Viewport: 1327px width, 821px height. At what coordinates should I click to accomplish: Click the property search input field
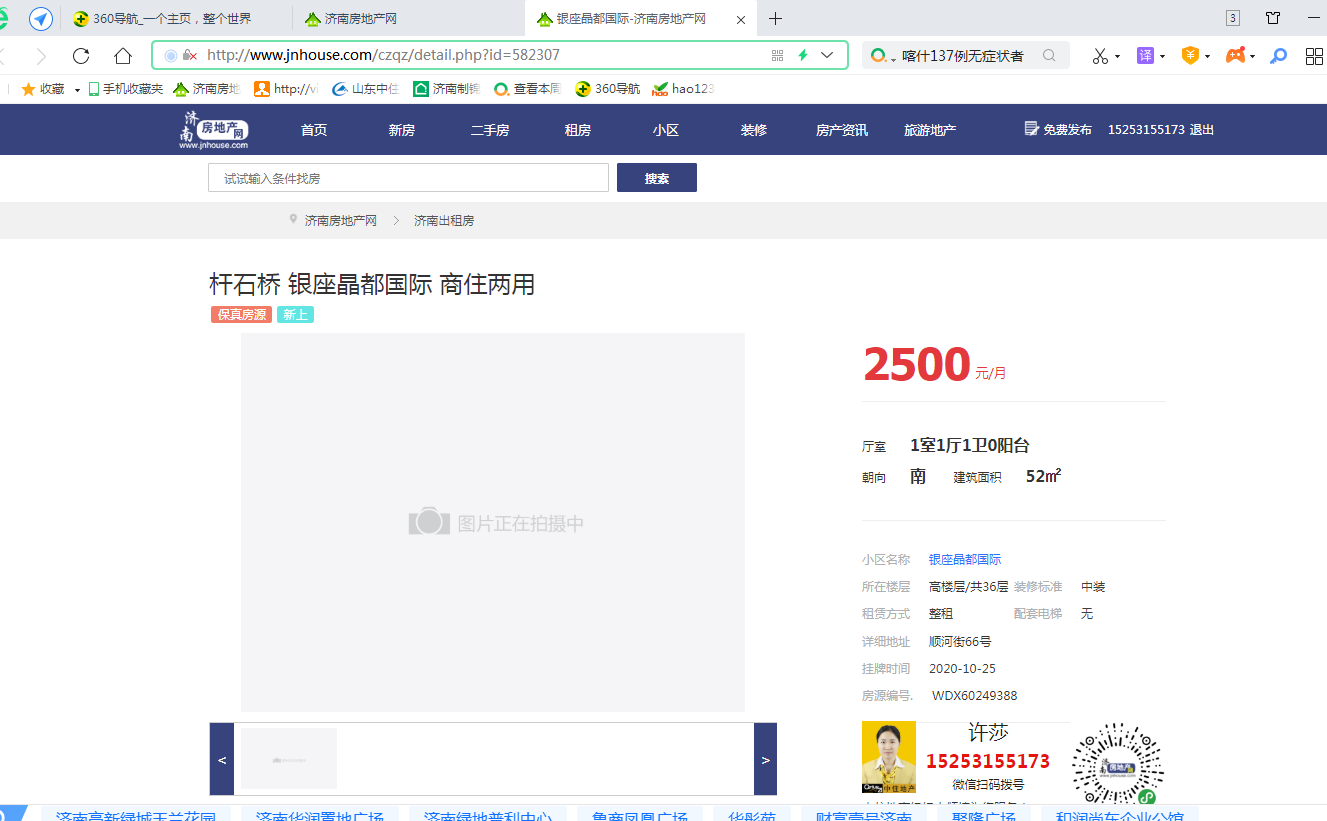pyautogui.click(x=408, y=178)
